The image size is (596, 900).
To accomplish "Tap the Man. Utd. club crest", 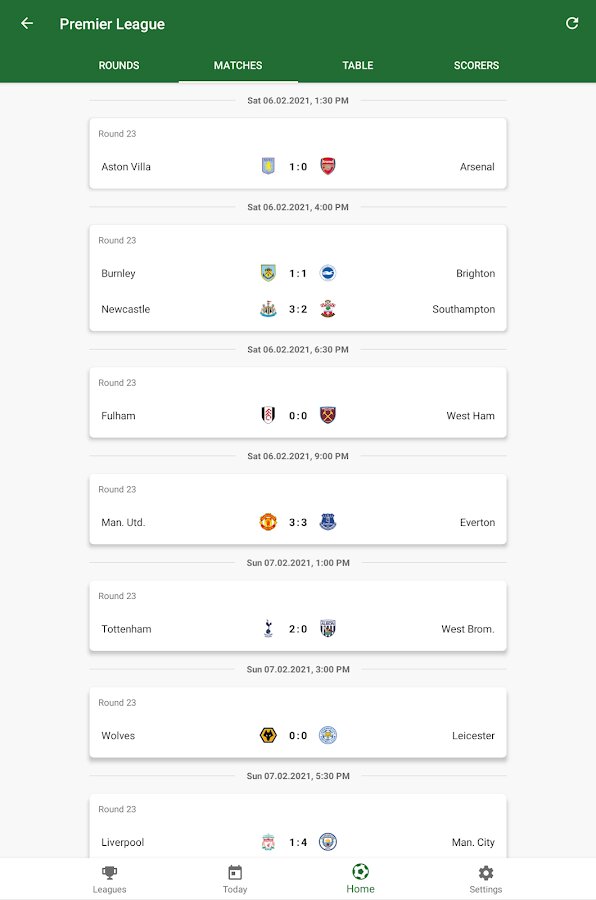I will [268, 522].
